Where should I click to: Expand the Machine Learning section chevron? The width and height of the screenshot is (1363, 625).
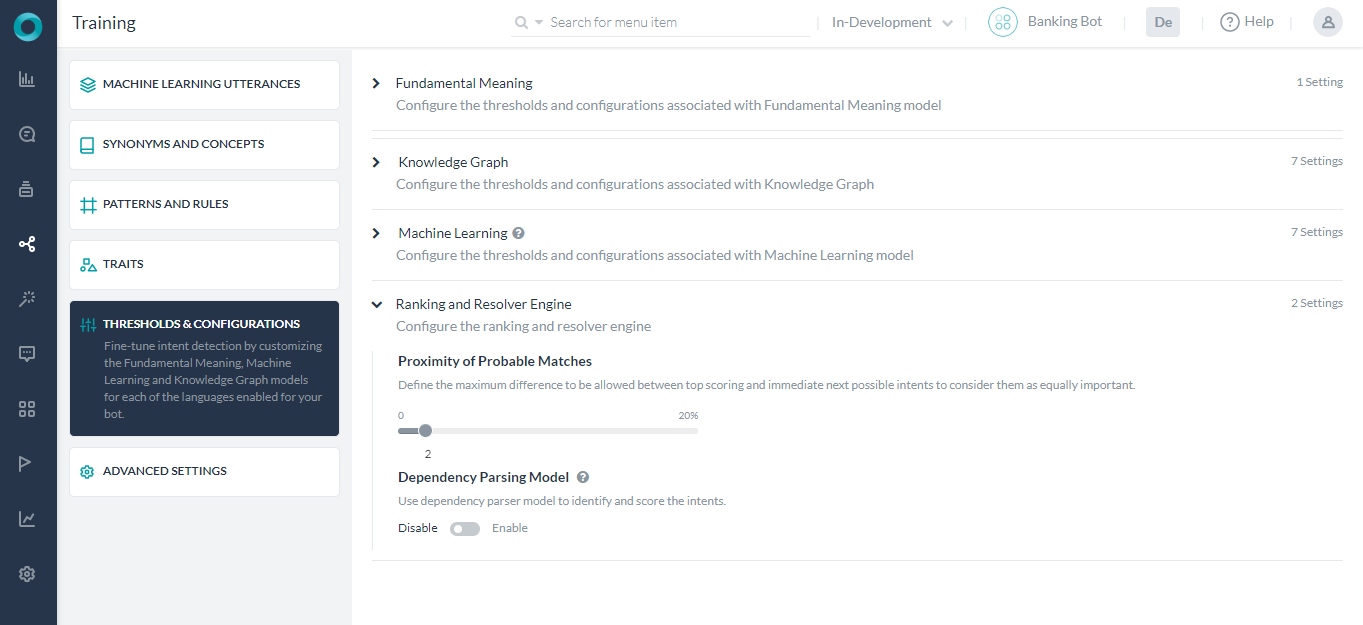click(x=377, y=233)
